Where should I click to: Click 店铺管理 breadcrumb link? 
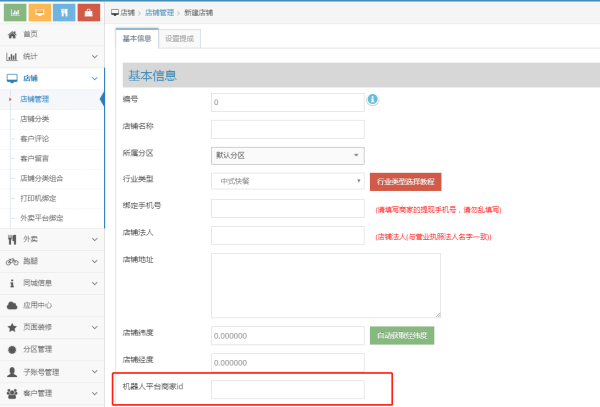pyautogui.click(x=165, y=11)
